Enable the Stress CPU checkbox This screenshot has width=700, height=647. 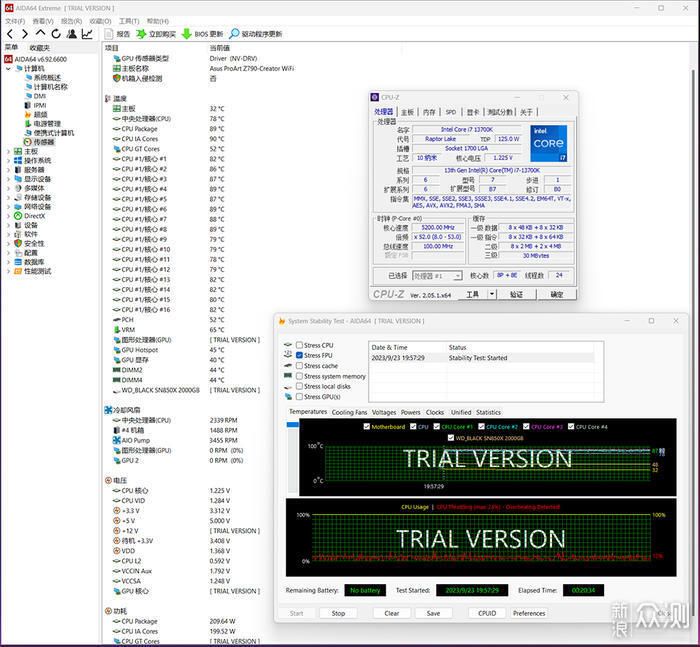click(x=299, y=345)
